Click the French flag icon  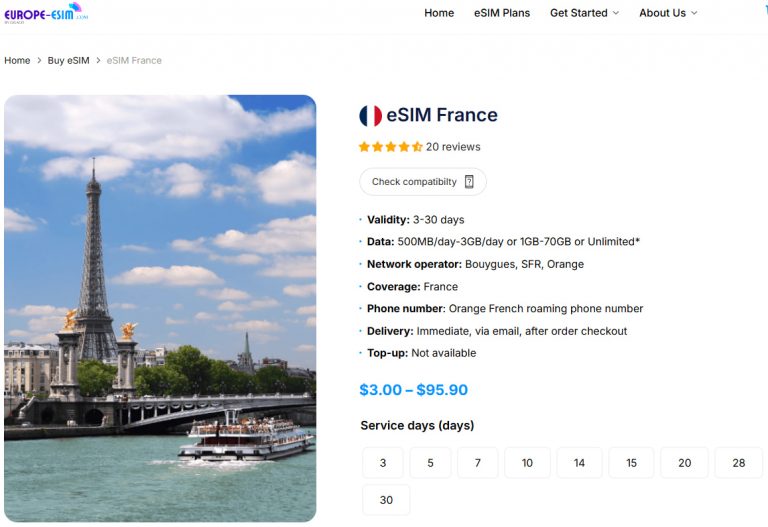[370, 116]
